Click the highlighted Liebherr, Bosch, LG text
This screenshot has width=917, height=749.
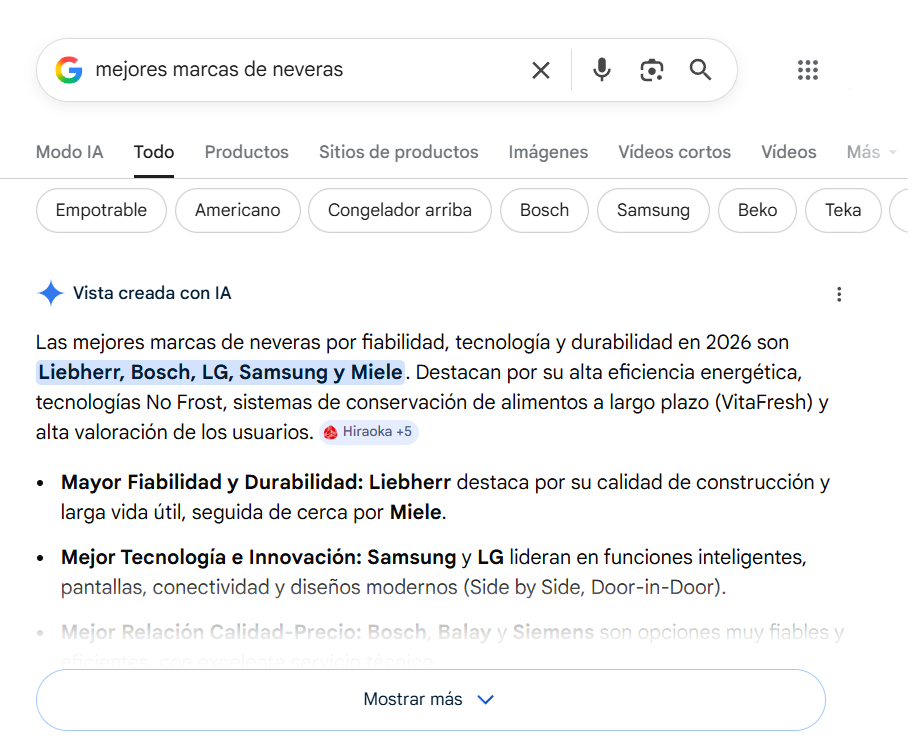[220, 372]
